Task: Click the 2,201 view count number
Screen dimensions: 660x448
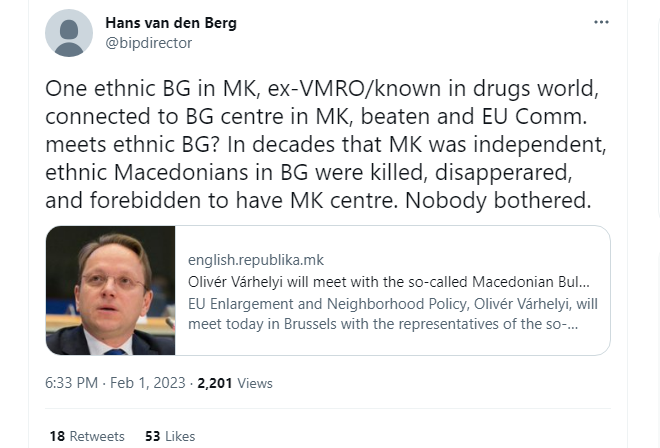Action: (215, 383)
